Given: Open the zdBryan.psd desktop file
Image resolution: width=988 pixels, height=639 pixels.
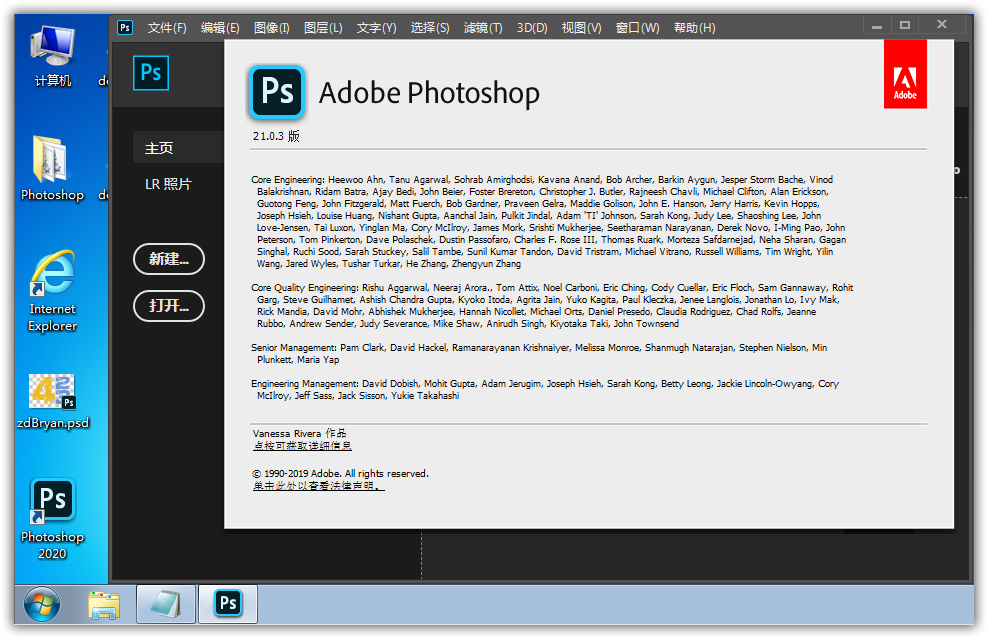Looking at the screenshot, I should 53,401.
